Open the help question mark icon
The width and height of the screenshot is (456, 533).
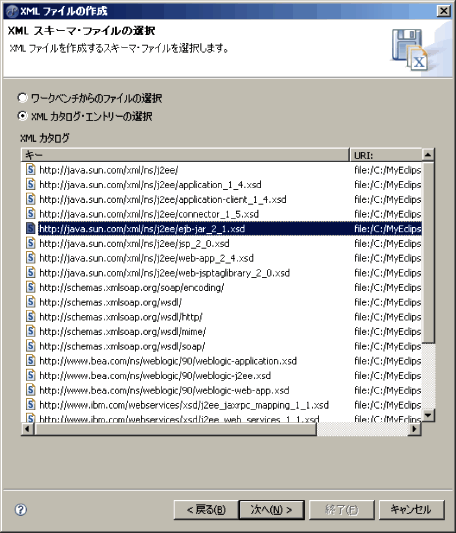pyautogui.click(x=21, y=509)
